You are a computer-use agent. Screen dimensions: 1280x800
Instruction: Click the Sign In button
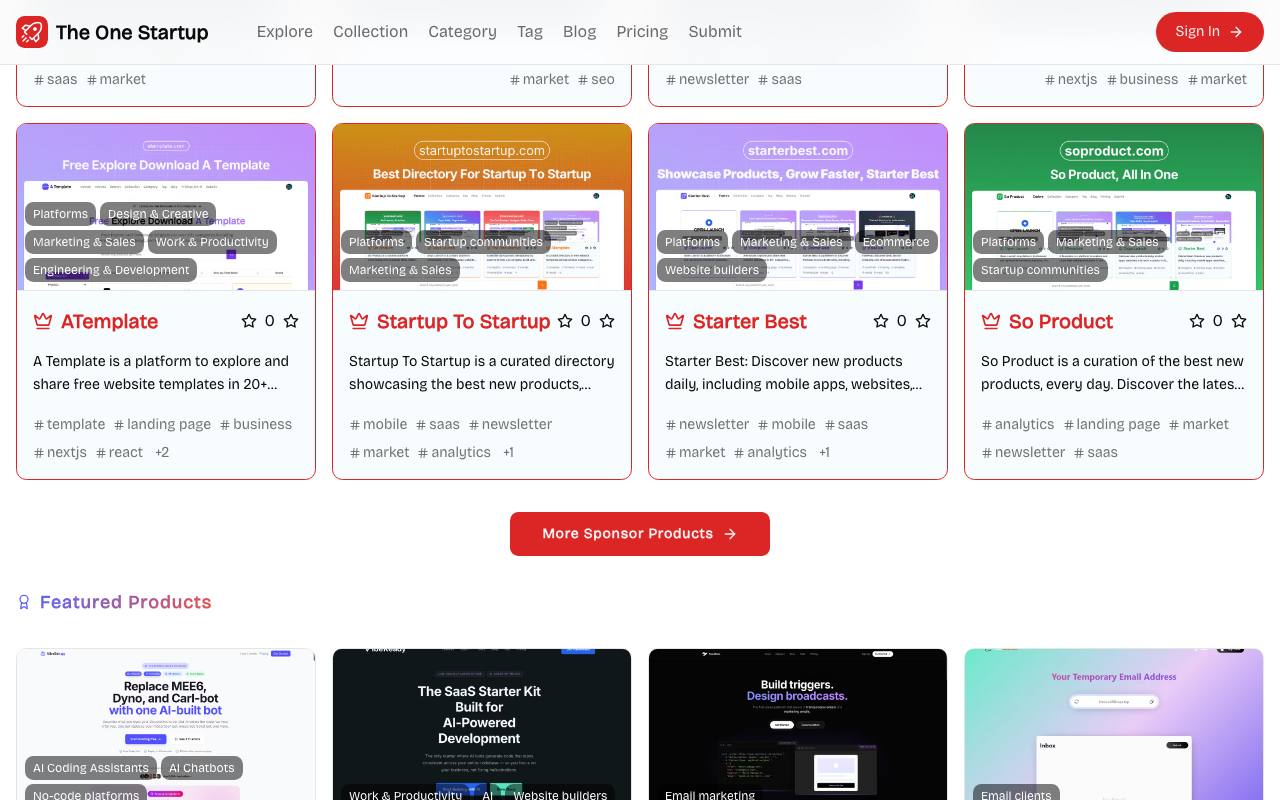pyautogui.click(x=1210, y=32)
